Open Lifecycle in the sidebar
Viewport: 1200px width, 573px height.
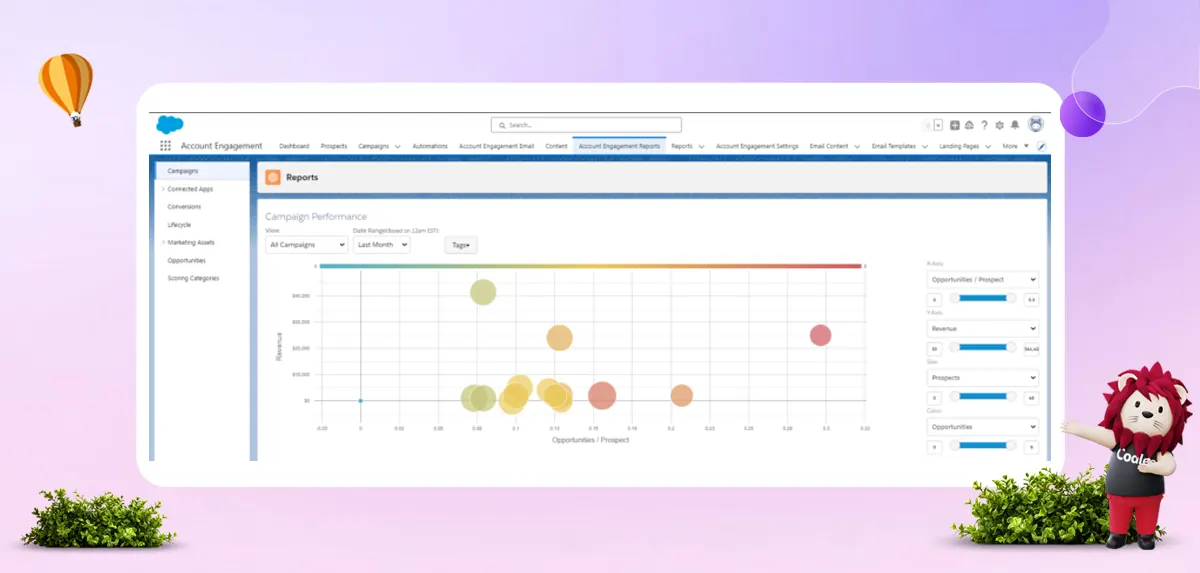point(179,225)
